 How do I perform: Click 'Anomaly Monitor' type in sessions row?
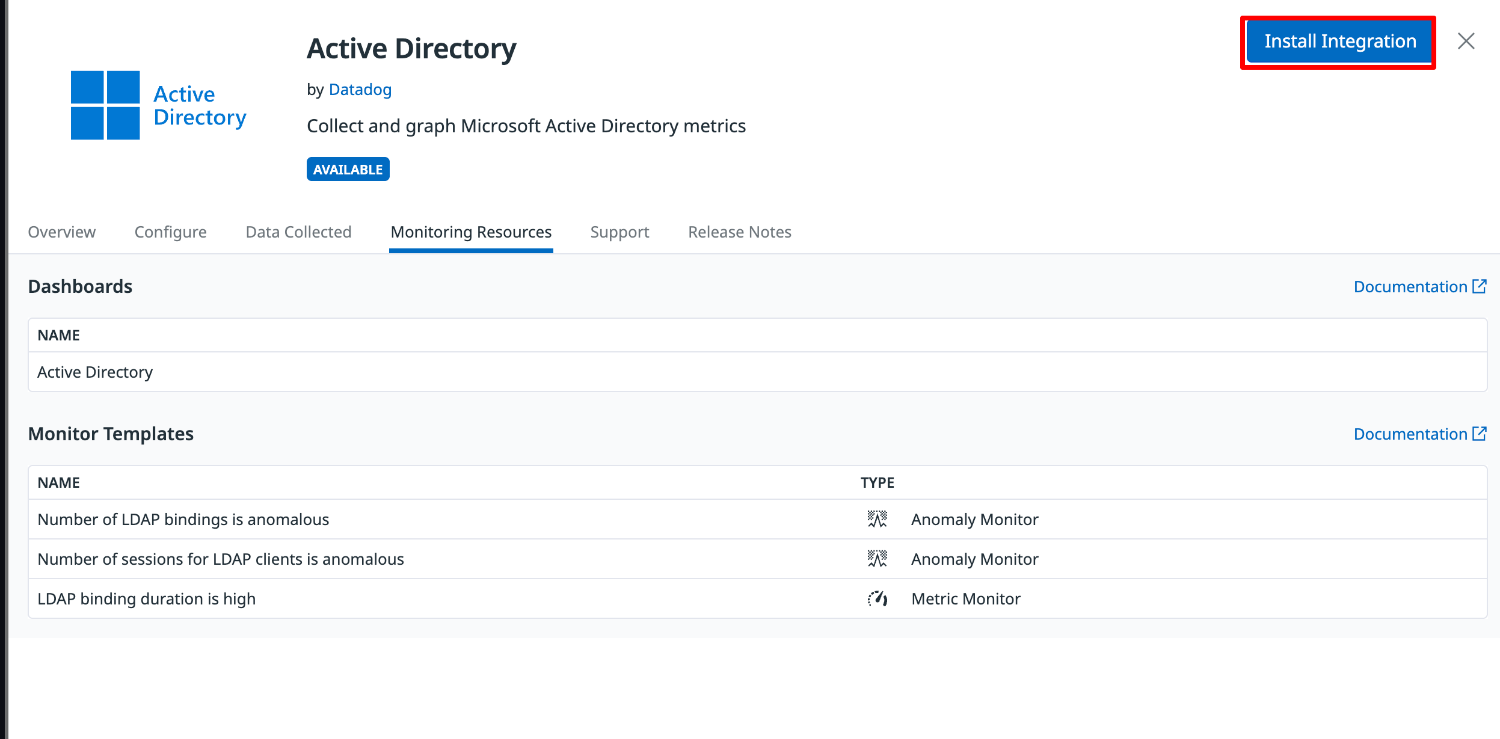[975, 559]
